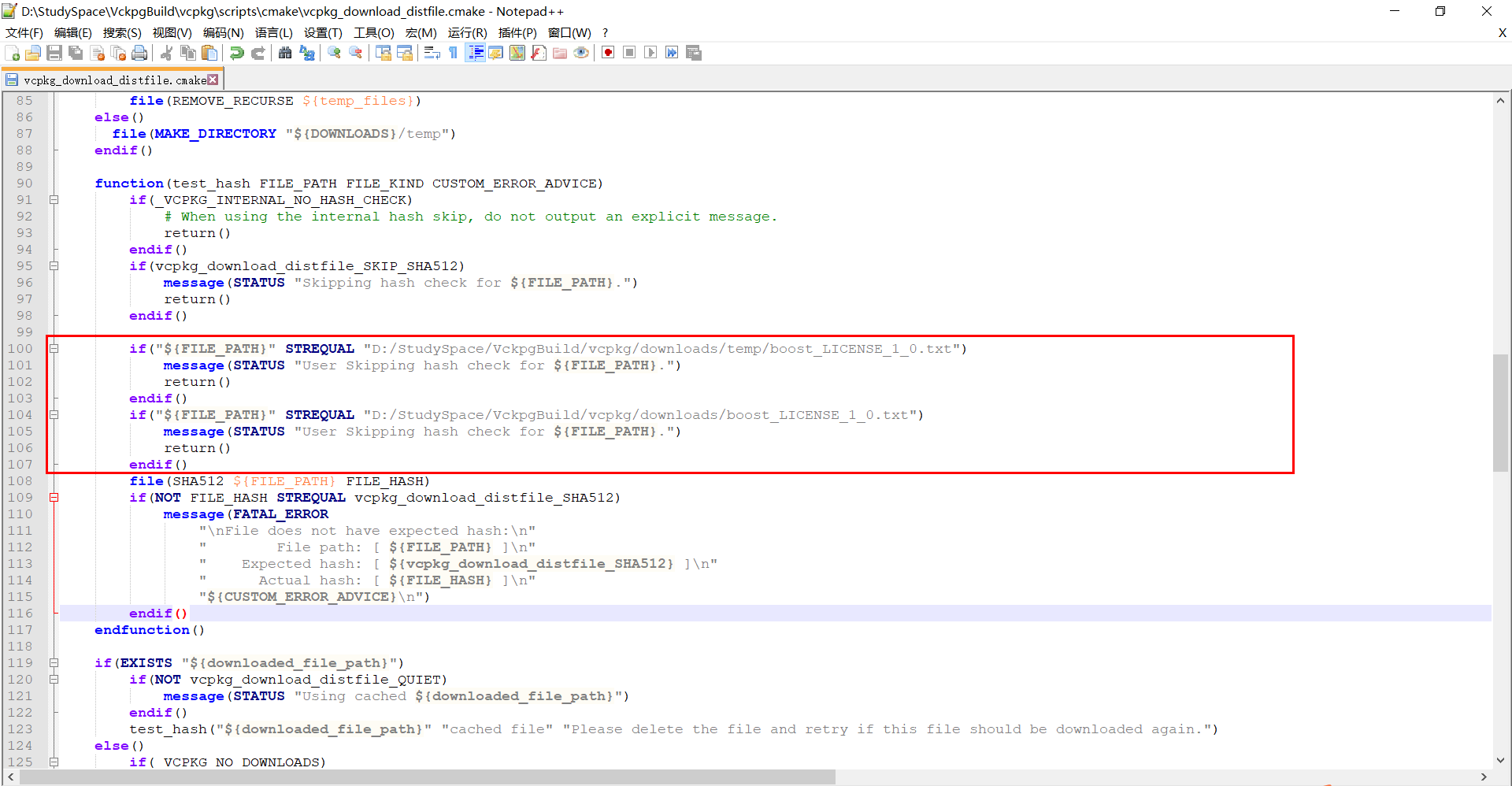The image size is (1512, 786).
Task: Collapse the fold marker on line 120
Action: coord(54,679)
